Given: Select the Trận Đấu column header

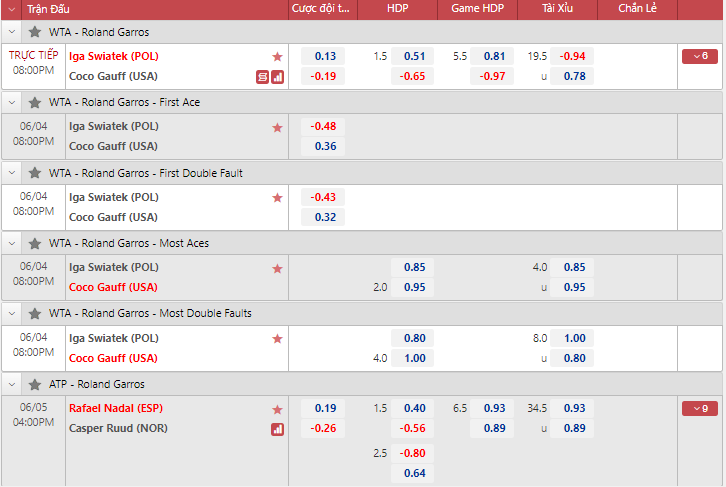Looking at the screenshot, I should tap(48, 9).
